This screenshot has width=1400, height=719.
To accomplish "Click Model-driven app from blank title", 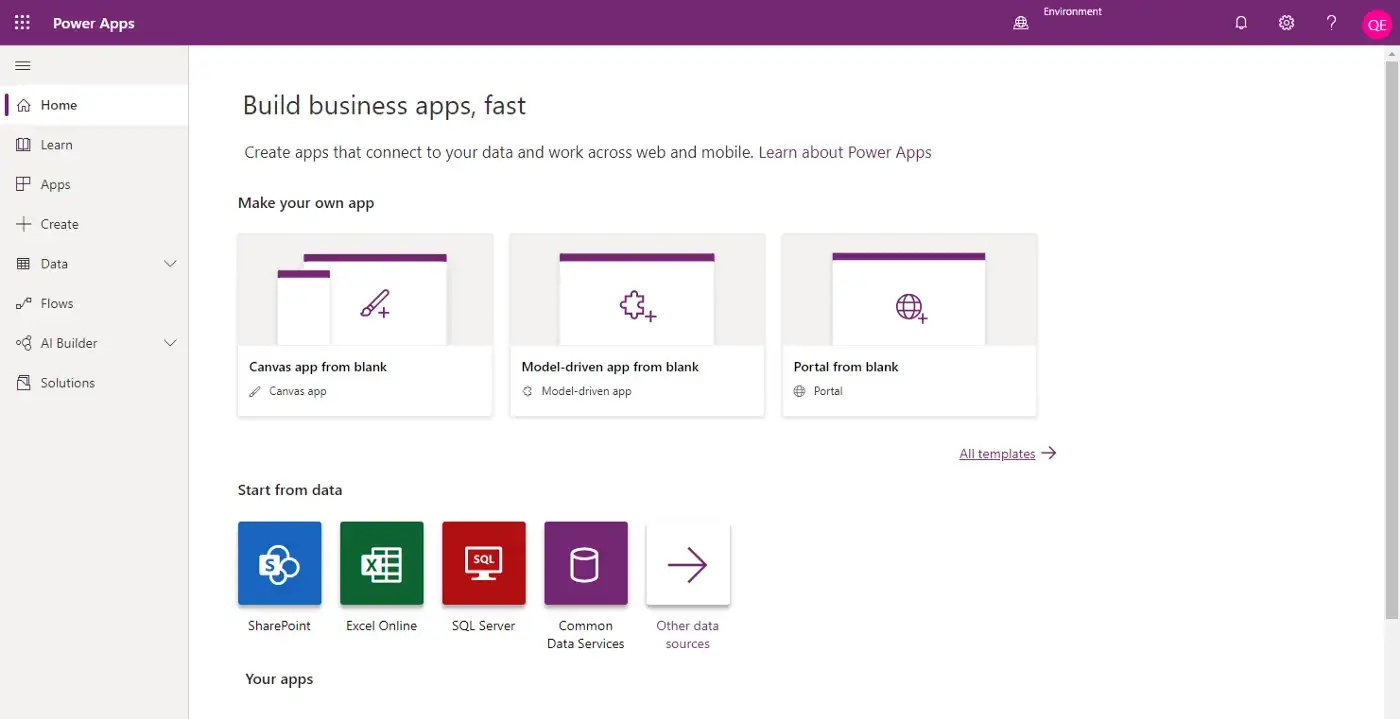I will pos(610,367).
